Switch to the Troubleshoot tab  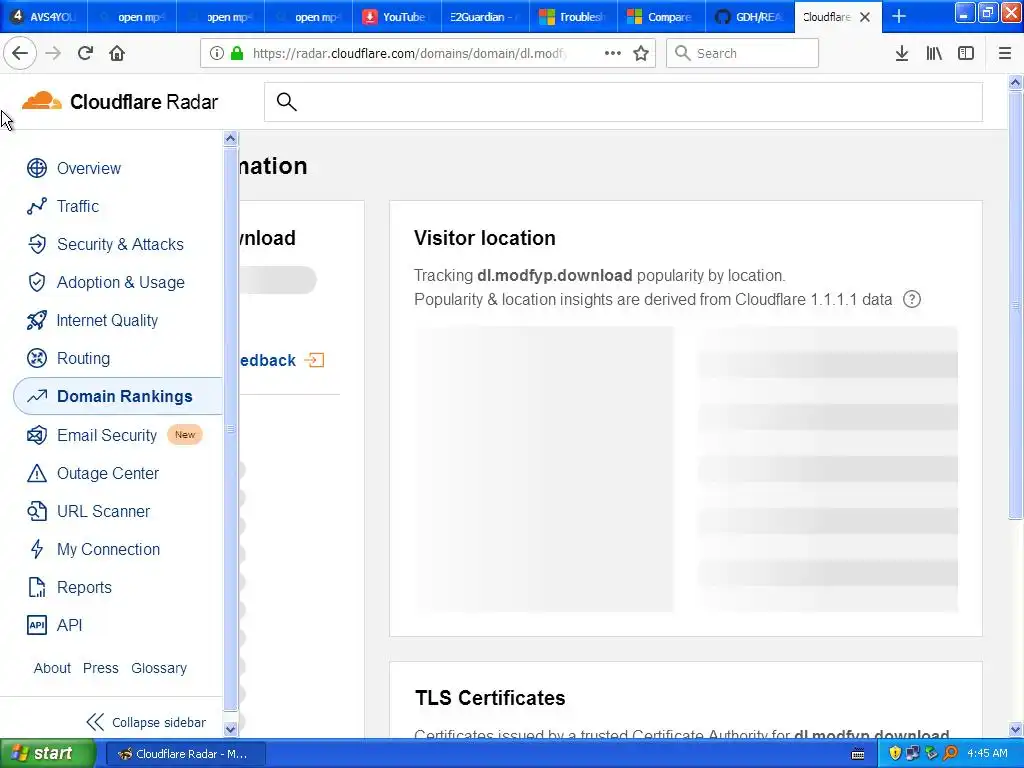click(x=573, y=16)
